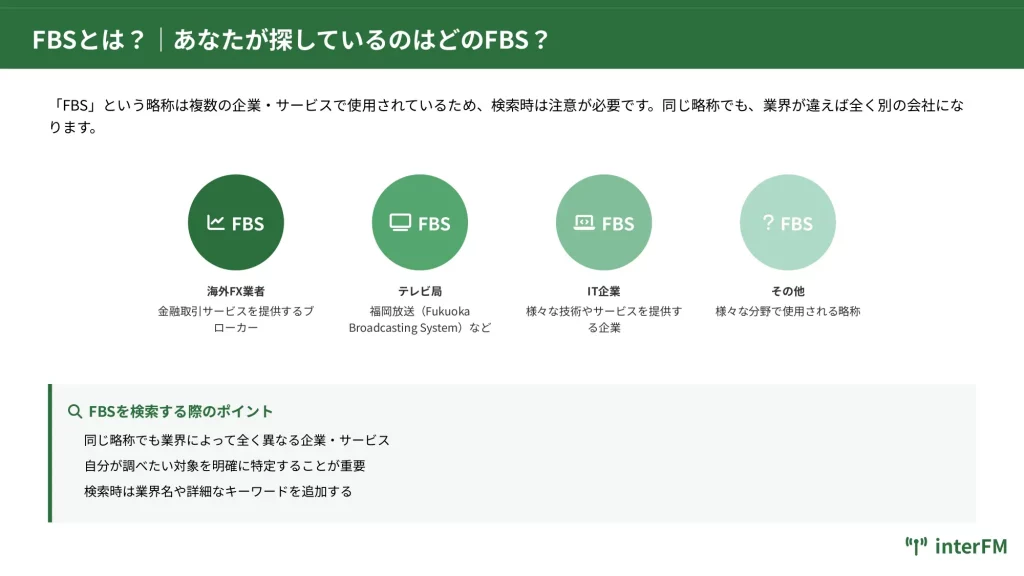Click the subtitle あなたが探しているのはどのFBS？
Screen dimensions: 1024x576
pyautogui.click(x=361, y=40)
